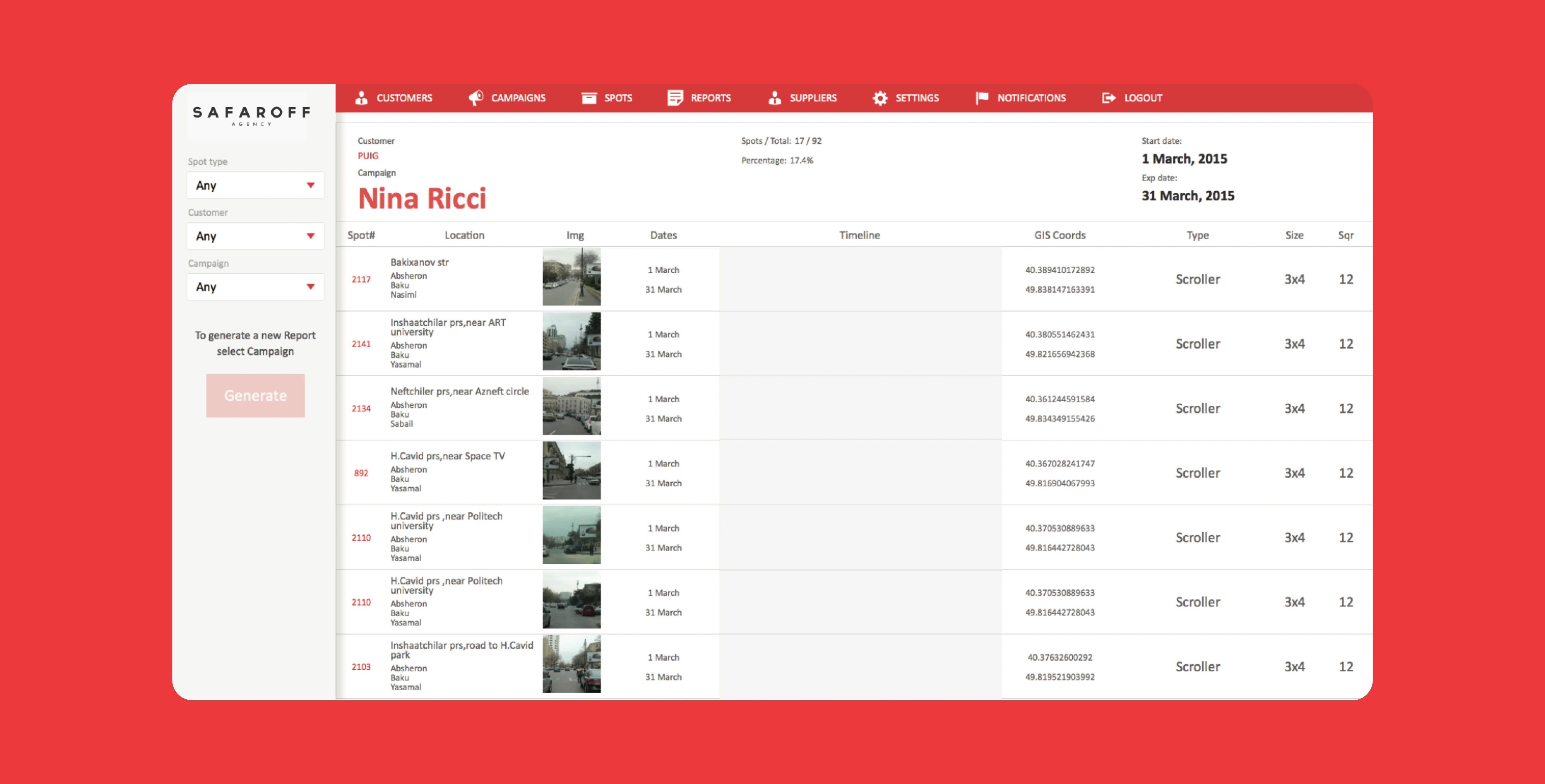
Task: Click the Spots box icon
Action: pos(589,98)
